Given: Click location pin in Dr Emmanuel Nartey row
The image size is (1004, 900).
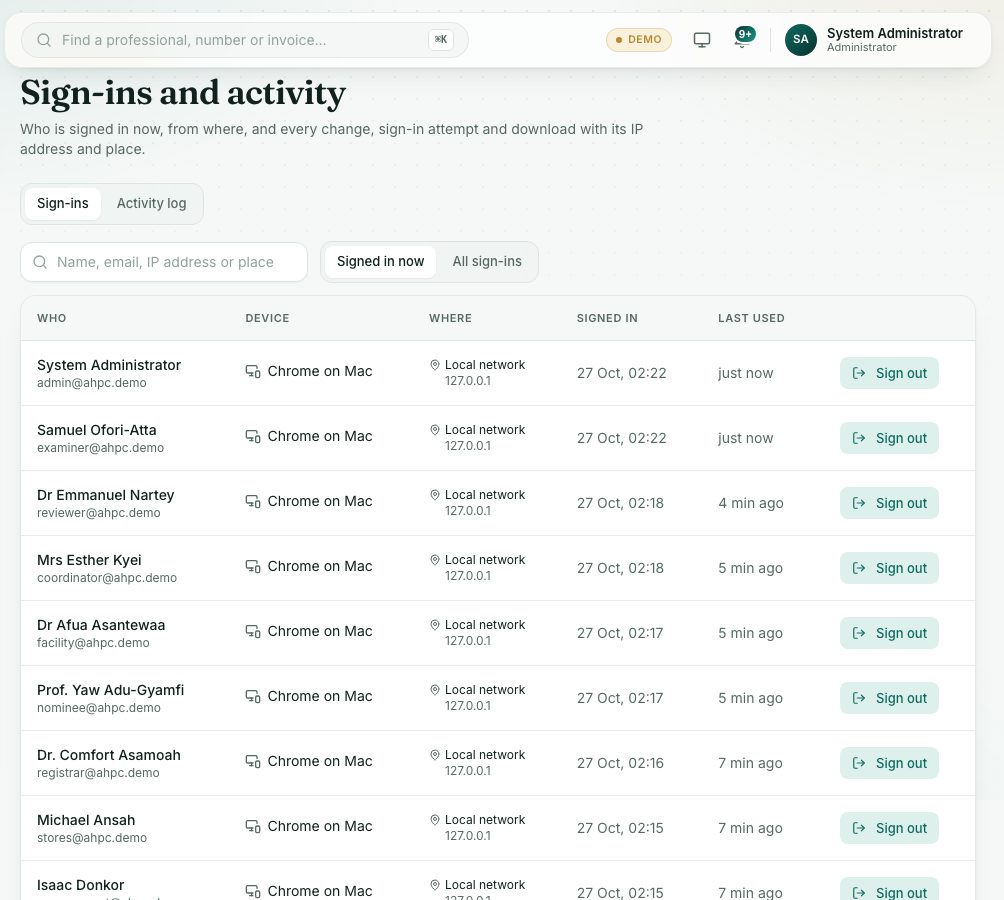Looking at the screenshot, I should point(435,495).
